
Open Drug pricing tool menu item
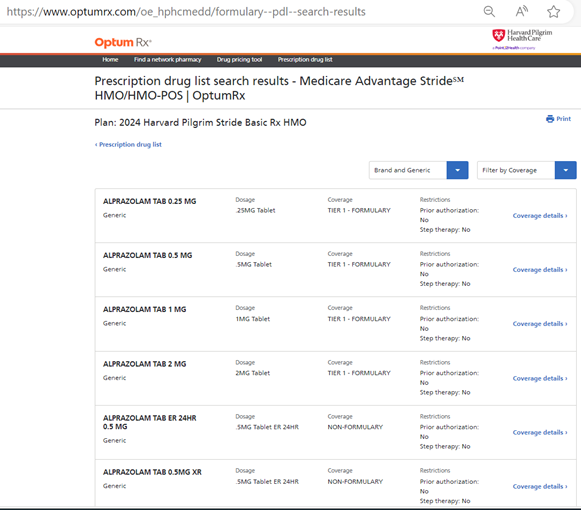pyautogui.click(x=239, y=60)
